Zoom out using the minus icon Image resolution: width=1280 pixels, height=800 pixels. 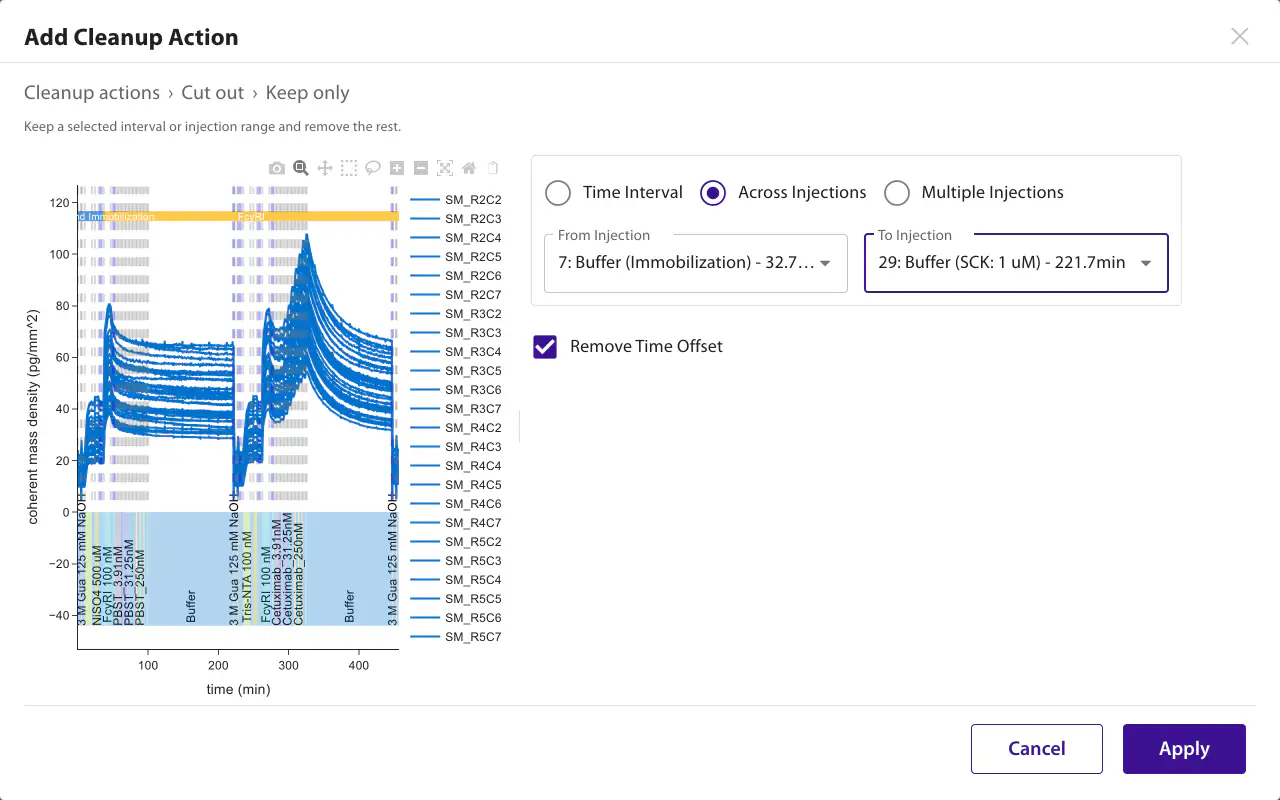point(421,168)
